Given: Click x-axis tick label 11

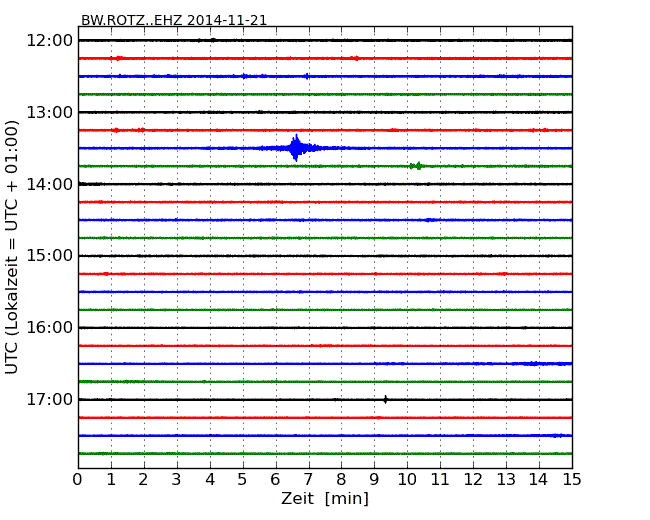Looking at the screenshot, I should coord(440,480).
